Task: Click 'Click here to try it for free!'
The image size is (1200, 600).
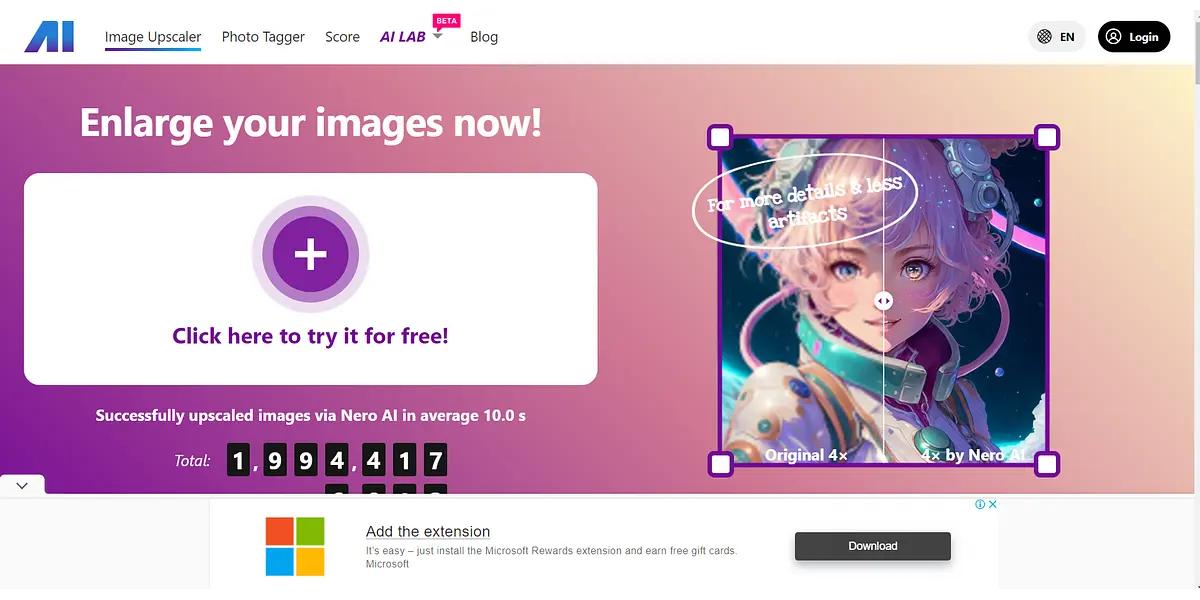Action: 310,336
